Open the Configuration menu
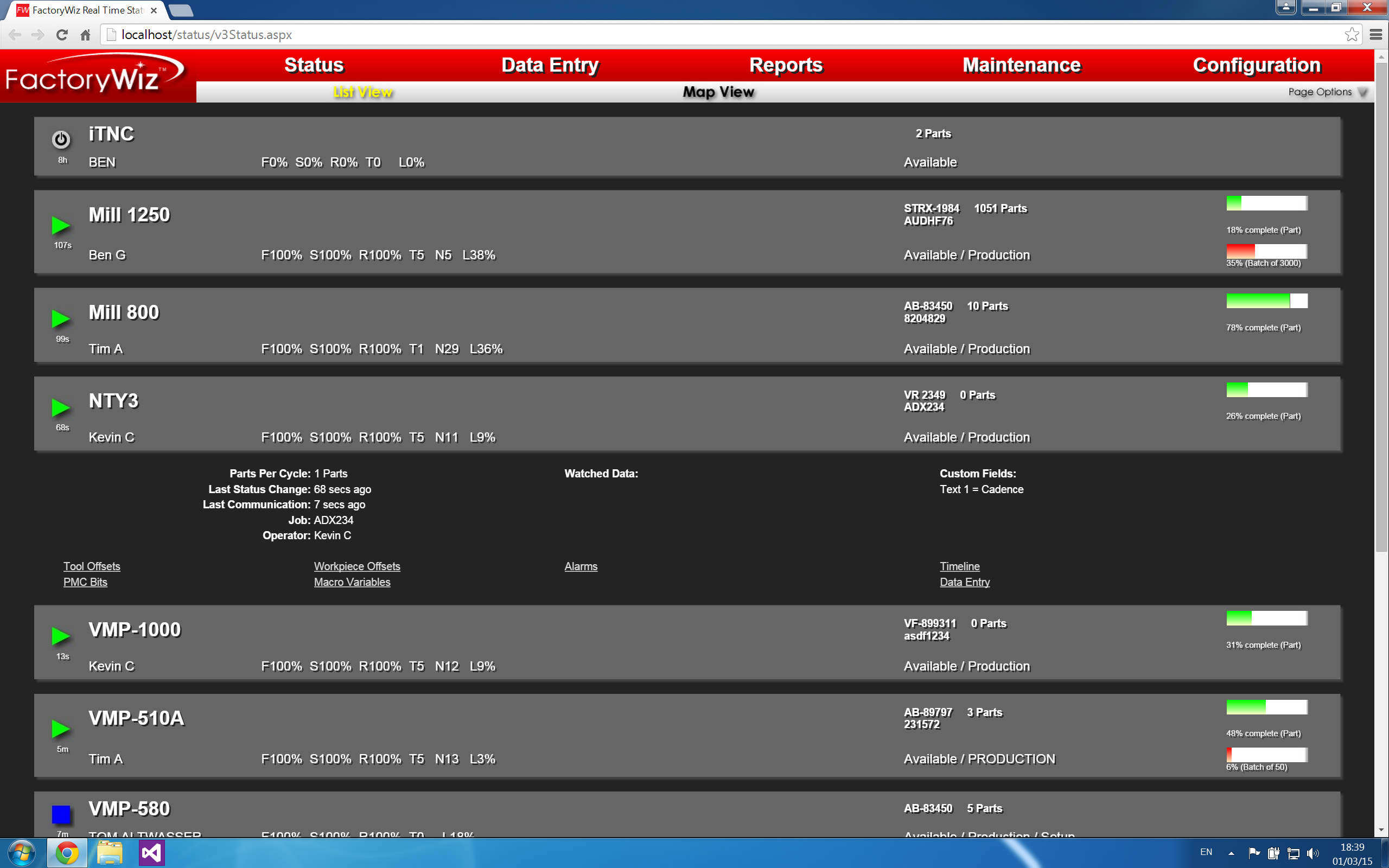This screenshot has width=1389, height=868. point(1257,66)
